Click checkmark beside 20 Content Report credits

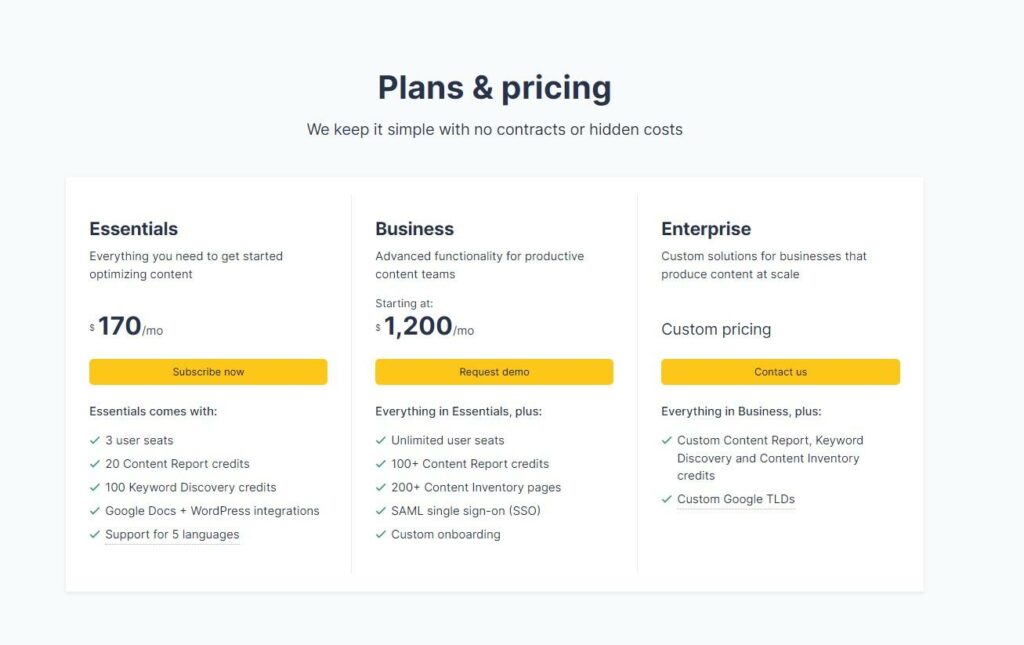point(95,464)
